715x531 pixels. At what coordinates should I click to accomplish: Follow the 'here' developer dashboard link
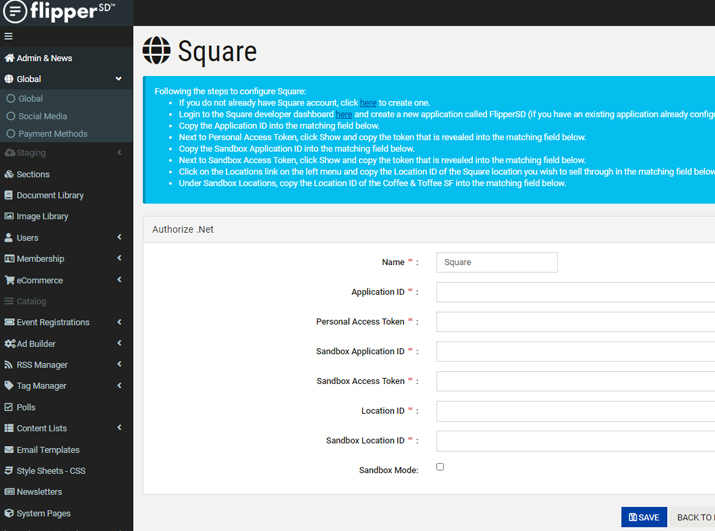[344, 114]
